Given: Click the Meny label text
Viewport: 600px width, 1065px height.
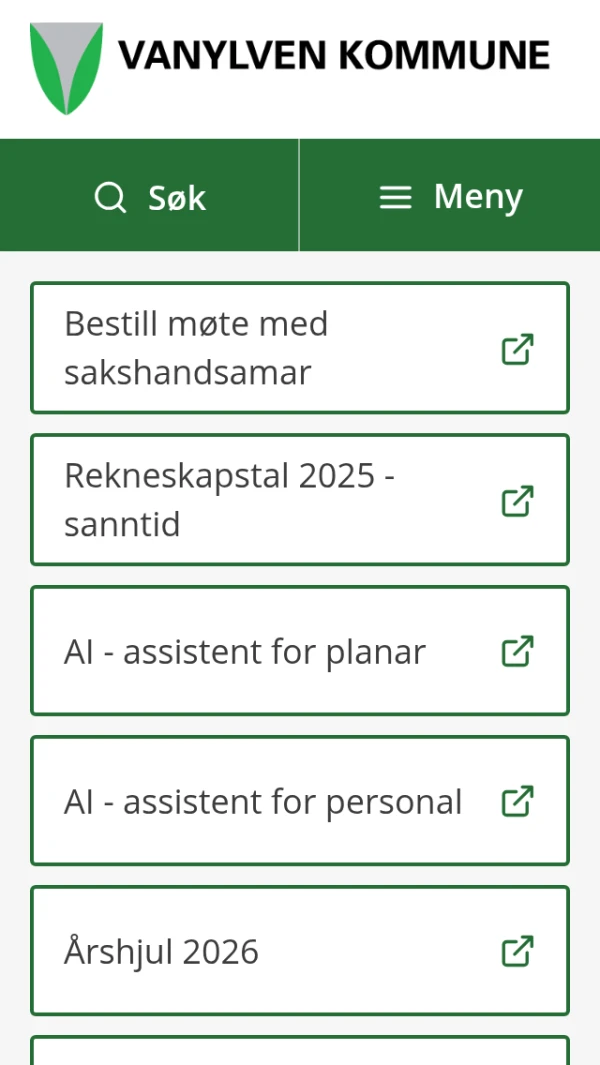Looking at the screenshot, I should (478, 197).
